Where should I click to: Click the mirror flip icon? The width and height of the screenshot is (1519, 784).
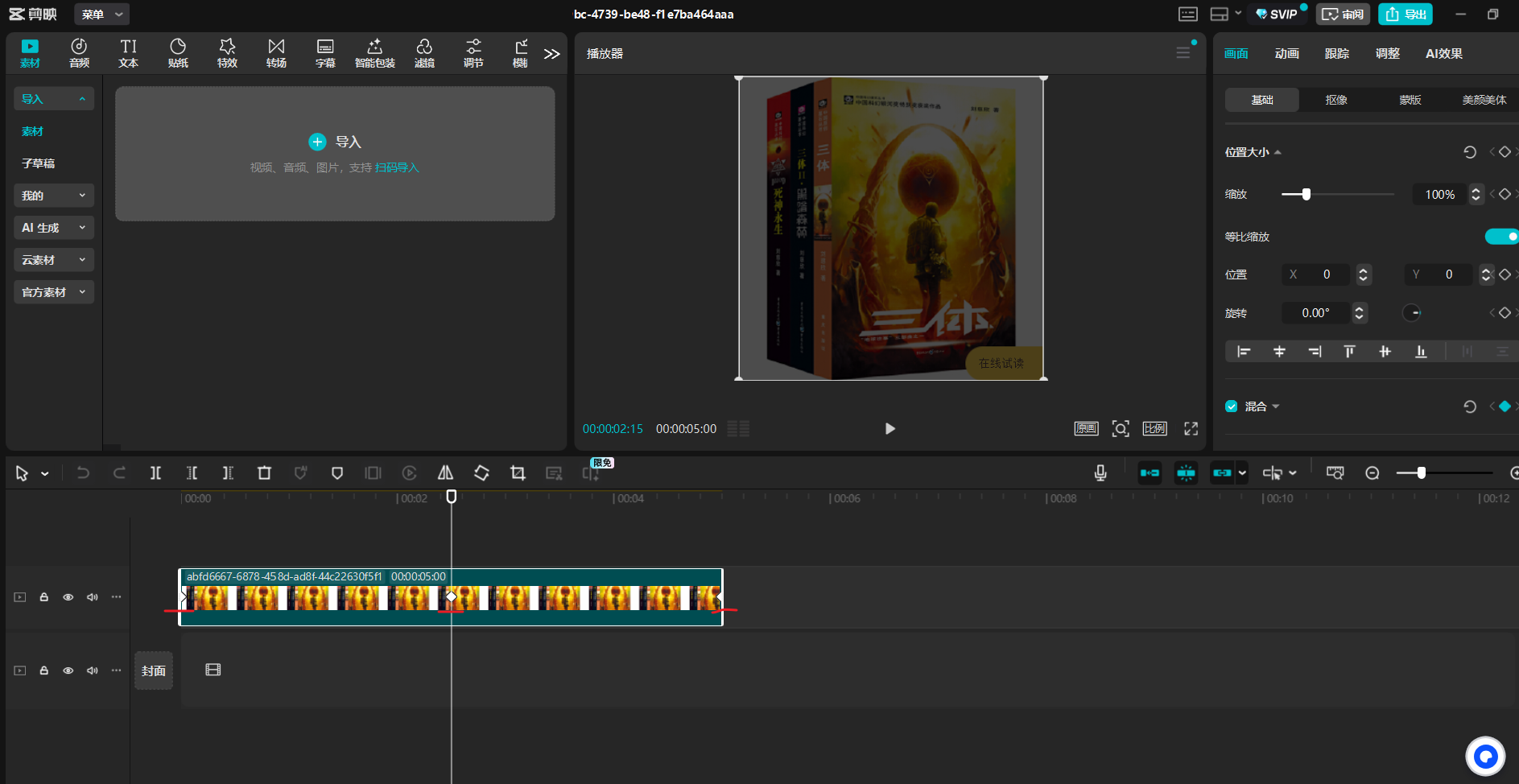click(x=445, y=473)
